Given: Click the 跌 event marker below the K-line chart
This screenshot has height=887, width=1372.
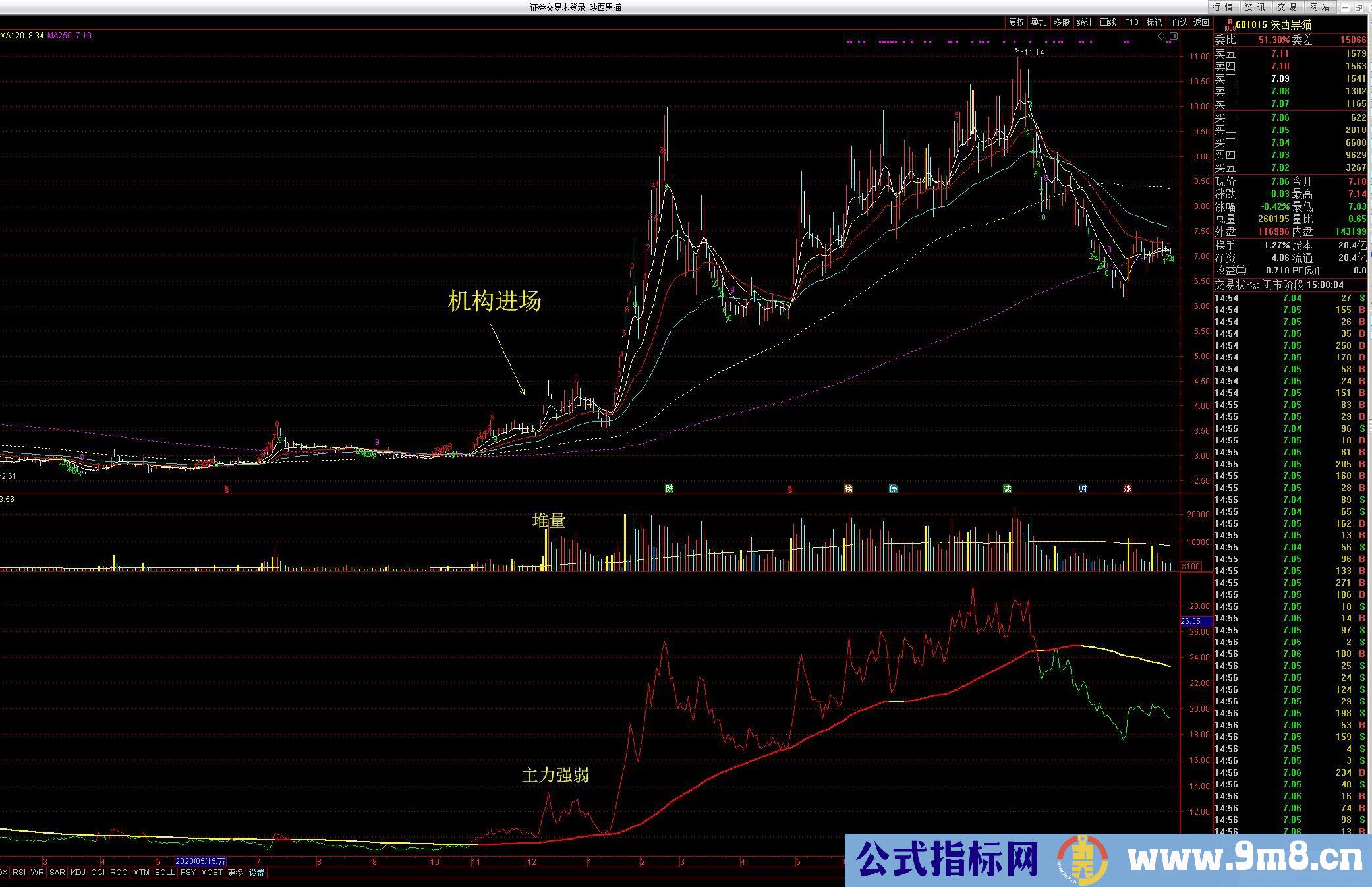Looking at the screenshot, I should point(670,489).
